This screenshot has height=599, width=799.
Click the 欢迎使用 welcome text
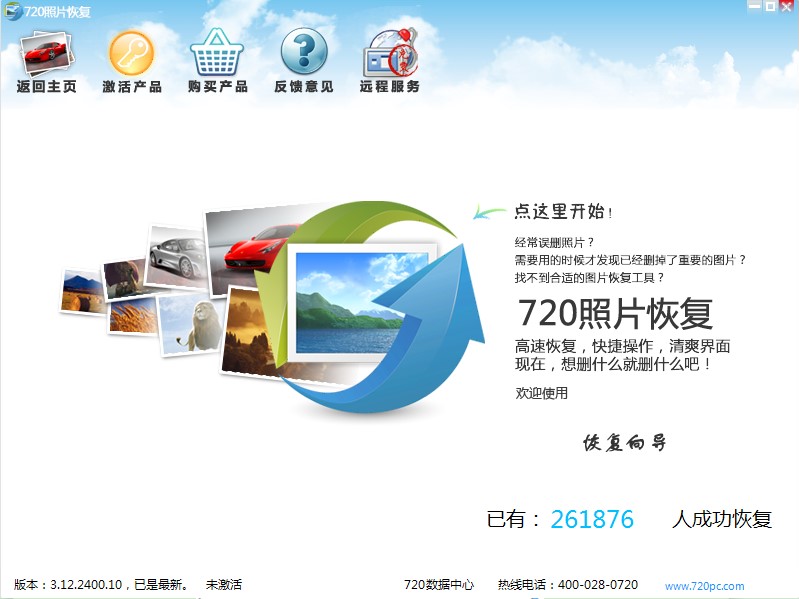pos(541,393)
